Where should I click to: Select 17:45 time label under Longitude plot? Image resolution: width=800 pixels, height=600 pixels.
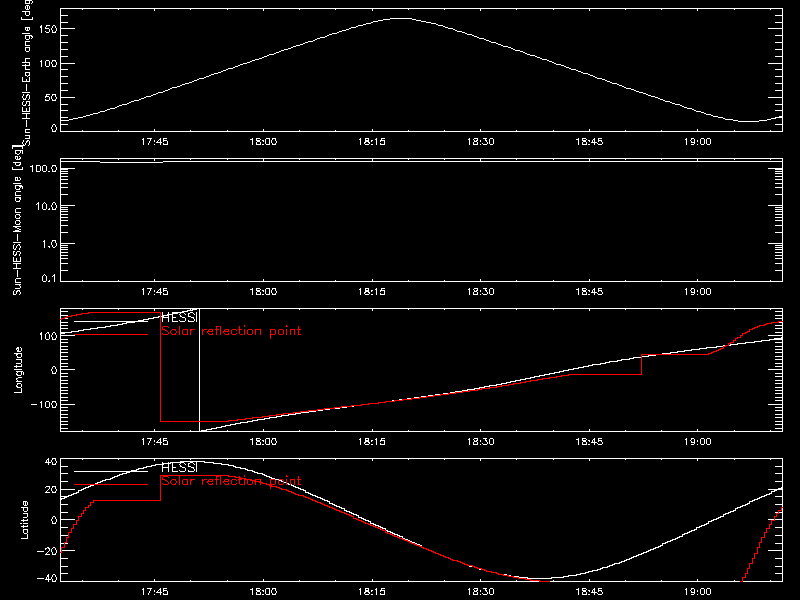[x=155, y=442]
